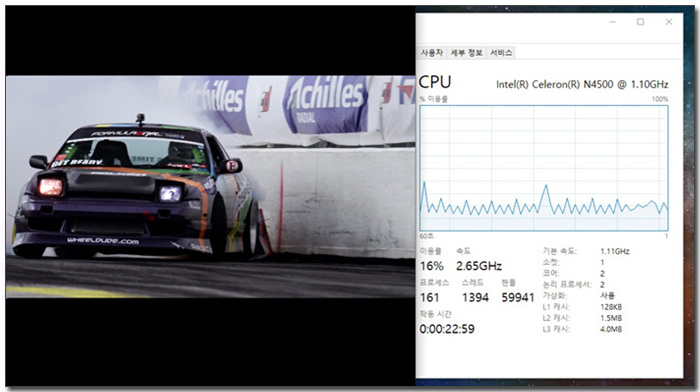This screenshot has width=700, height=392.
Task: Click the handle count 59941
Action: 517,297
